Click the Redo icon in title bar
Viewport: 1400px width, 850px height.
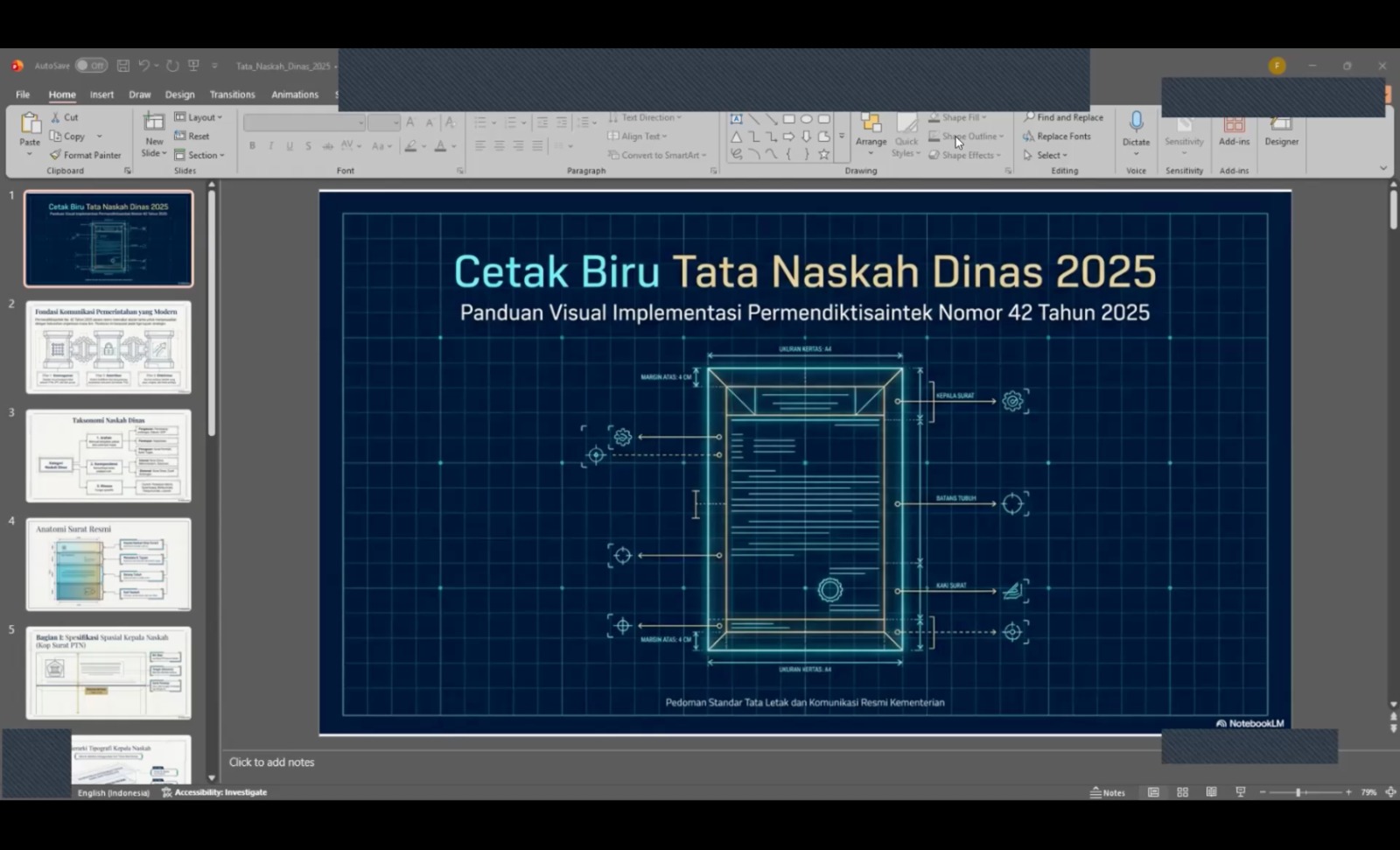pos(172,66)
